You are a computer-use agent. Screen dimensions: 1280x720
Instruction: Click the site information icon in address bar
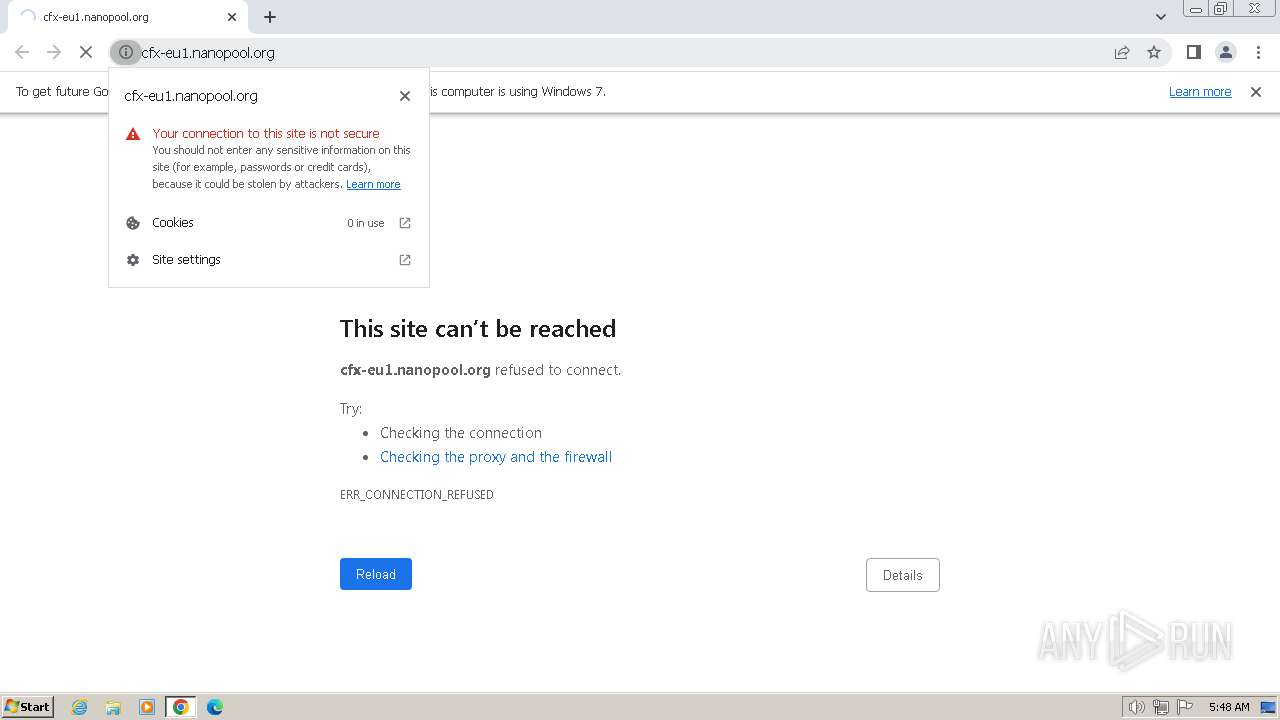[x=126, y=52]
